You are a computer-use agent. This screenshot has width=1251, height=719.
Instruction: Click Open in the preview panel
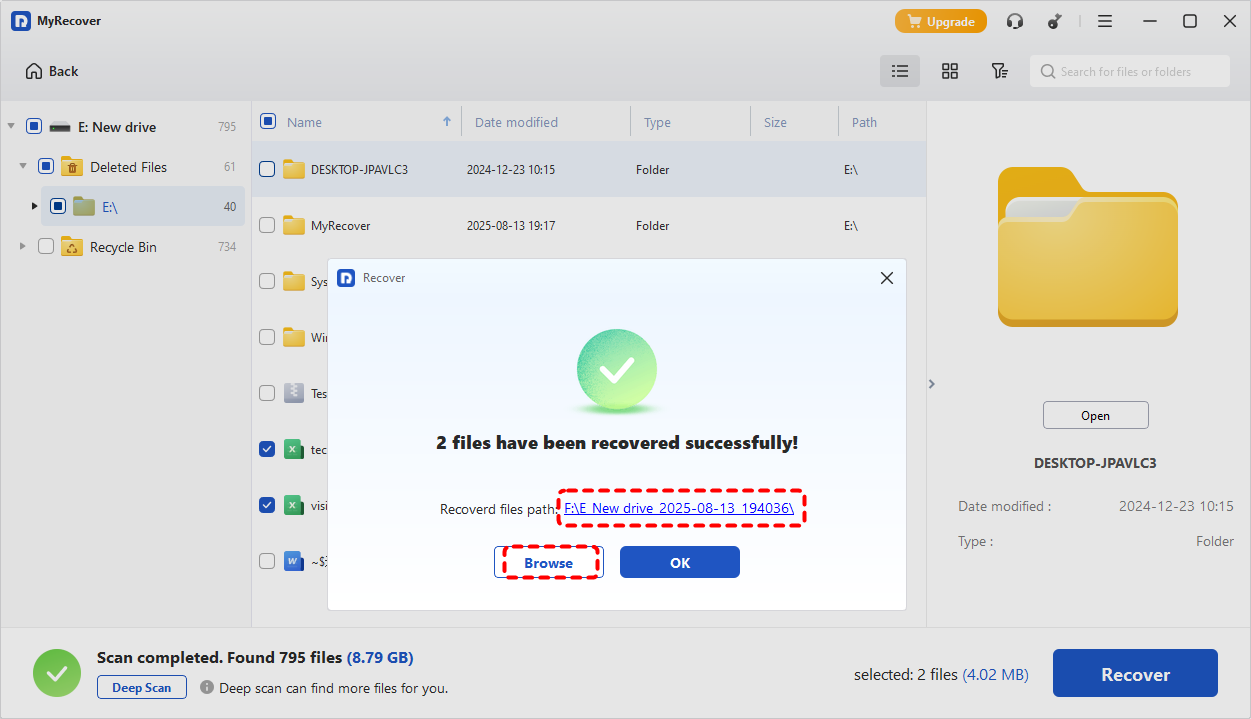tap(1096, 415)
